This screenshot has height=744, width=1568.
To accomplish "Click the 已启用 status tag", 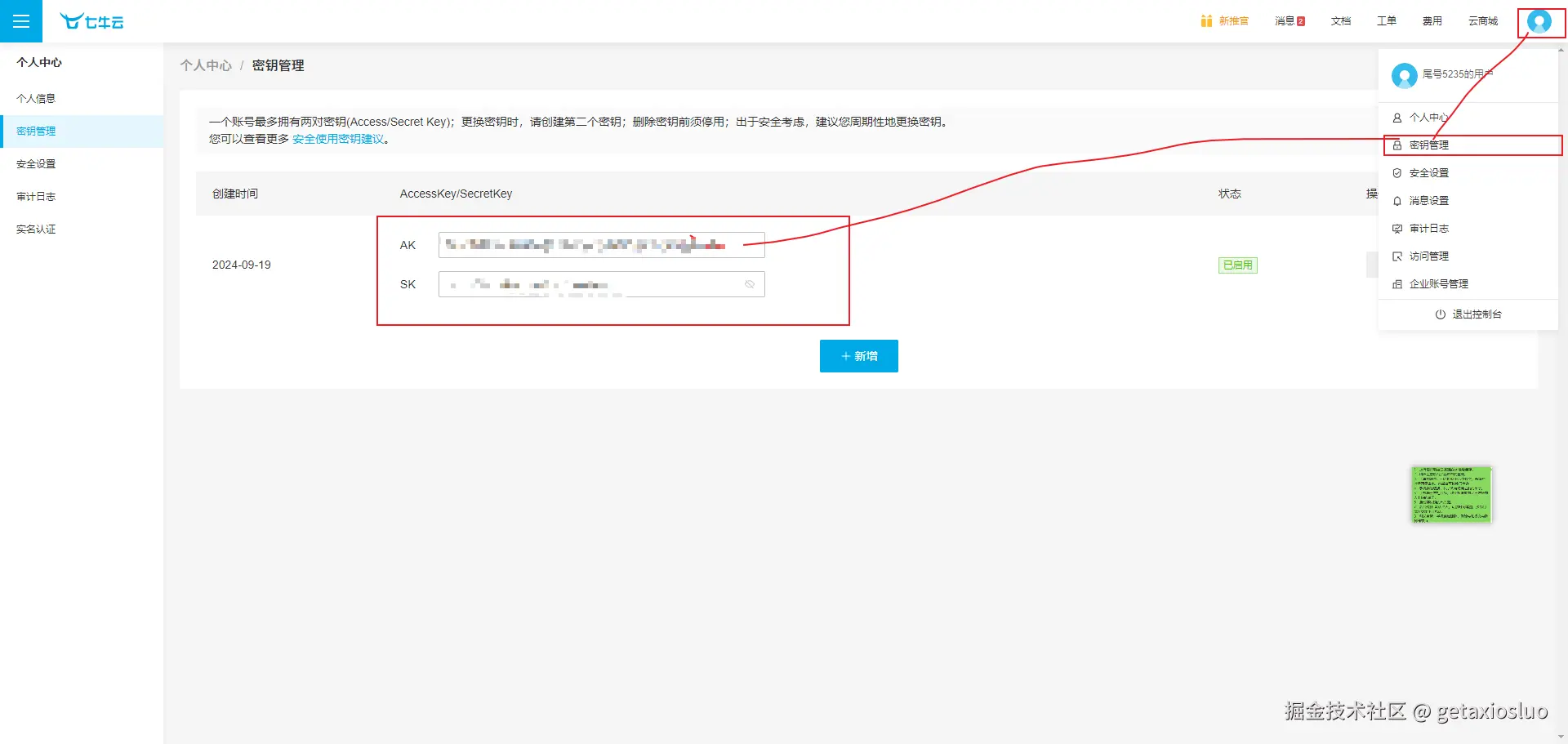I will coord(1238,265).
